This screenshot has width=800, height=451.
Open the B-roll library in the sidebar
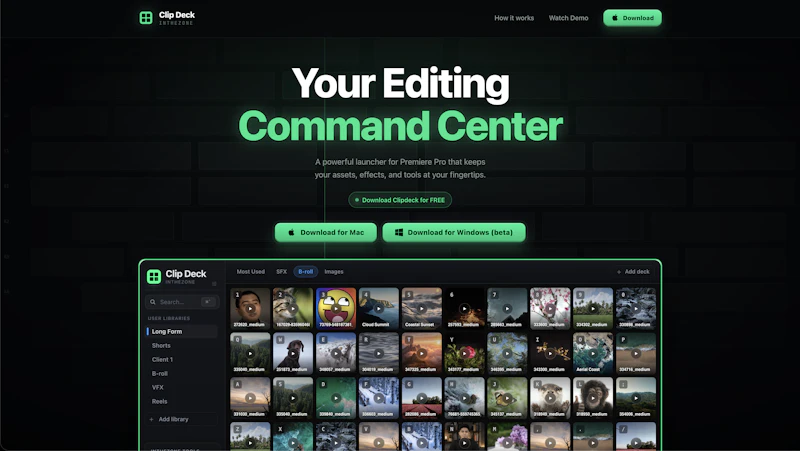tap(160, 373)
